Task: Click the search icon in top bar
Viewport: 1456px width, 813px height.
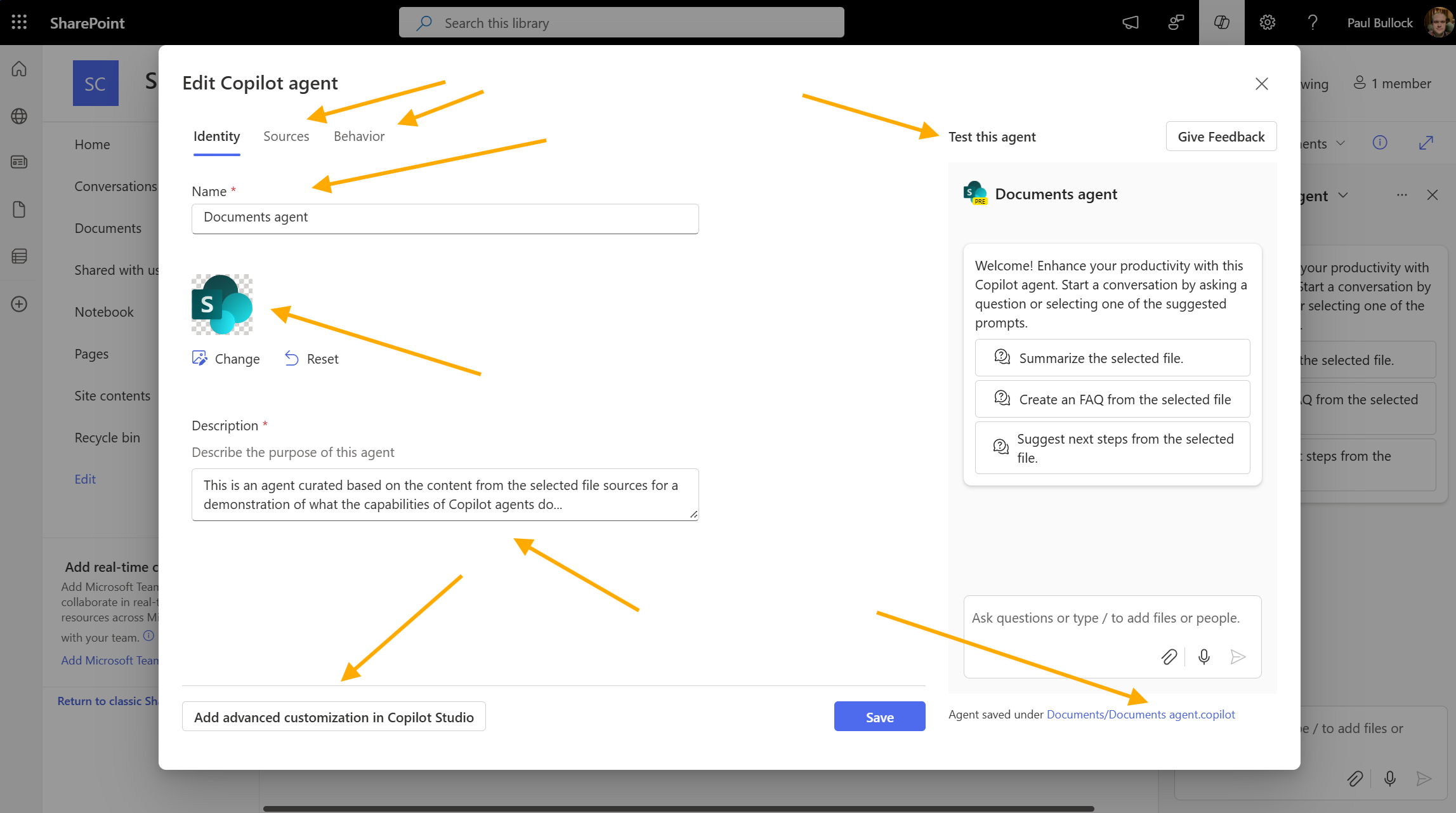Action: tap(425, 22)
